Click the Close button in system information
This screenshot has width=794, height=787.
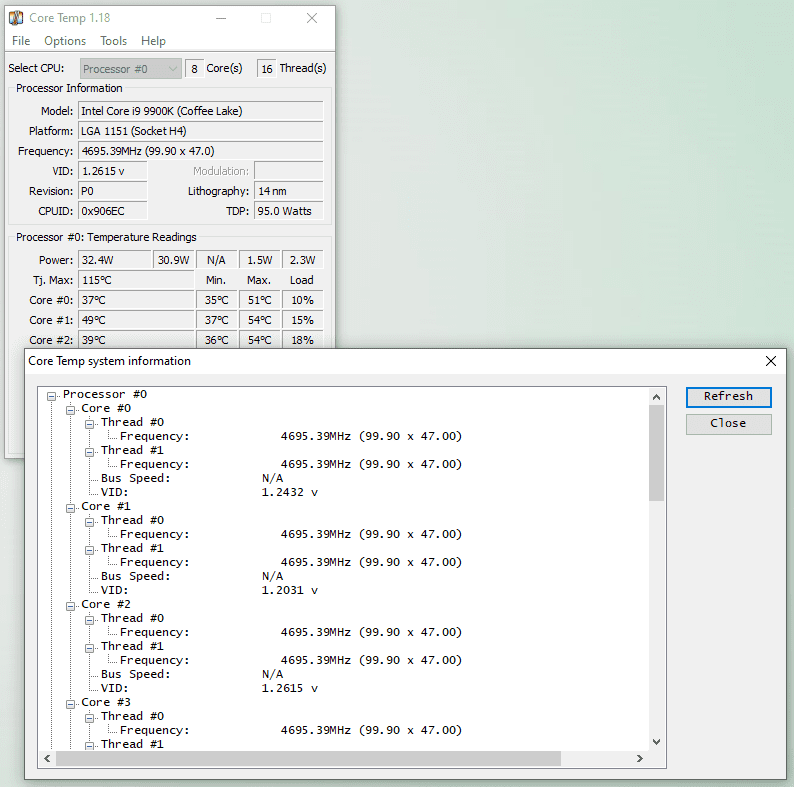point(729,424)
